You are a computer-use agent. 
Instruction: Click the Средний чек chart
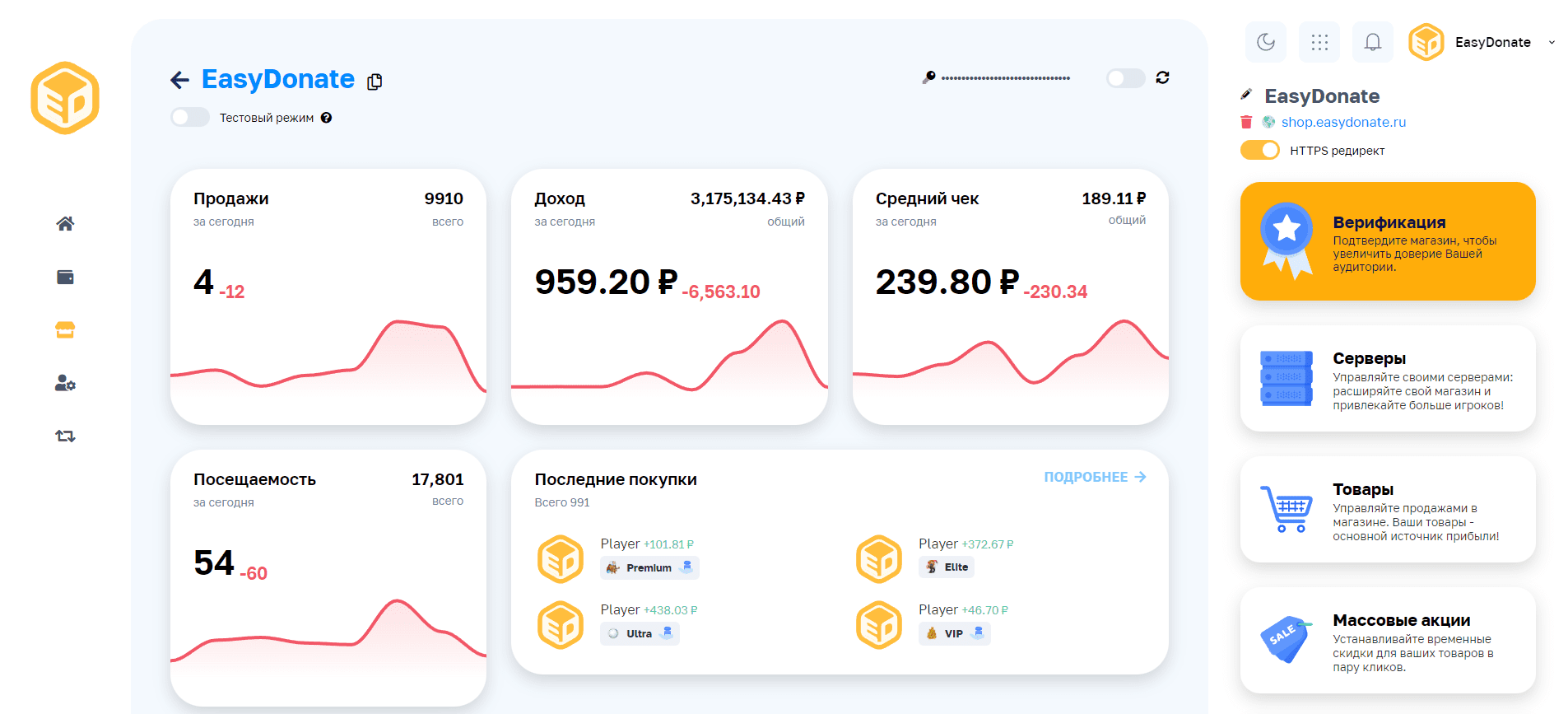pos(1011,354)
